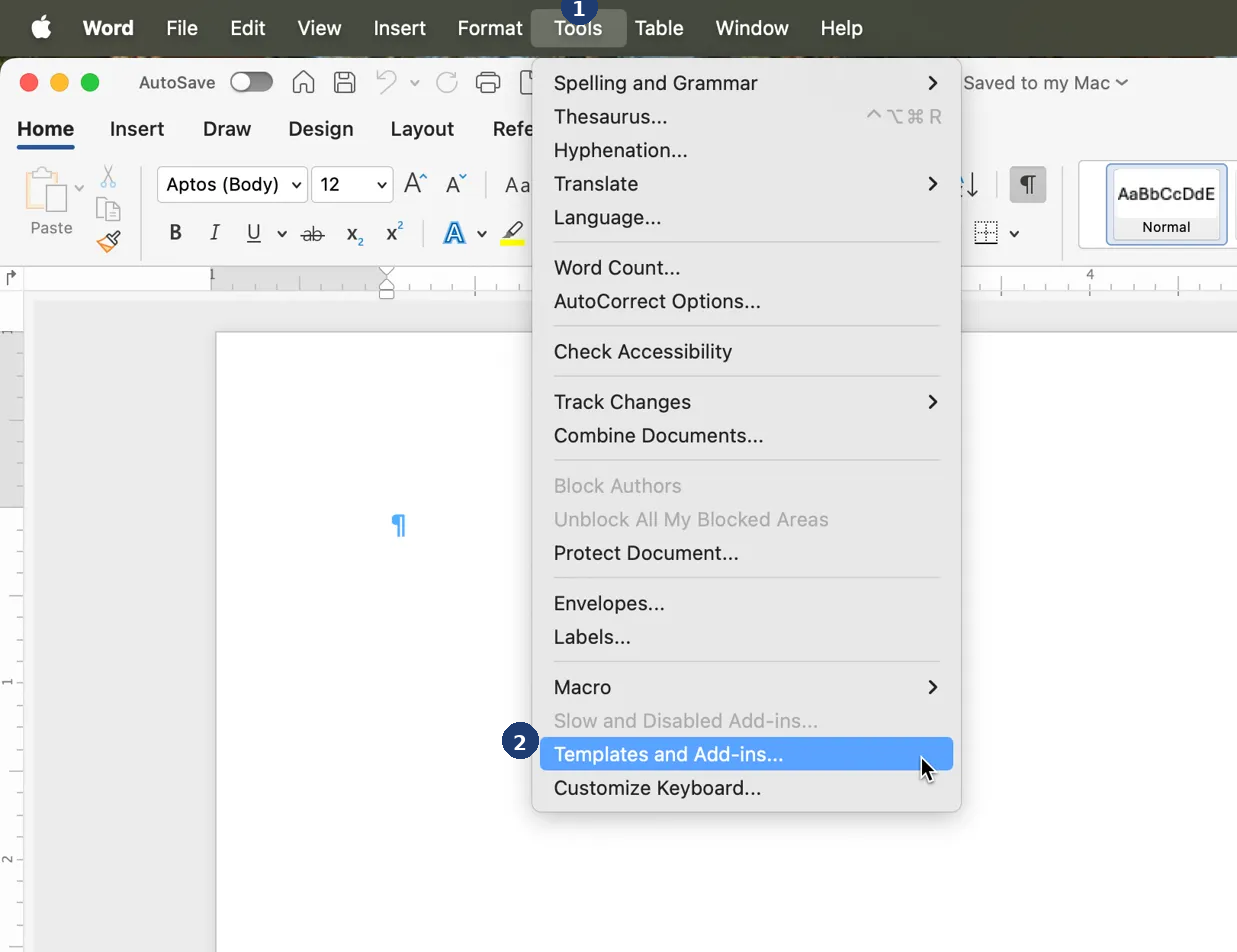The width and height of the screenshot is (1237, 952).
Task: Click the Increase Font Size icon
Action: (413, 184)
